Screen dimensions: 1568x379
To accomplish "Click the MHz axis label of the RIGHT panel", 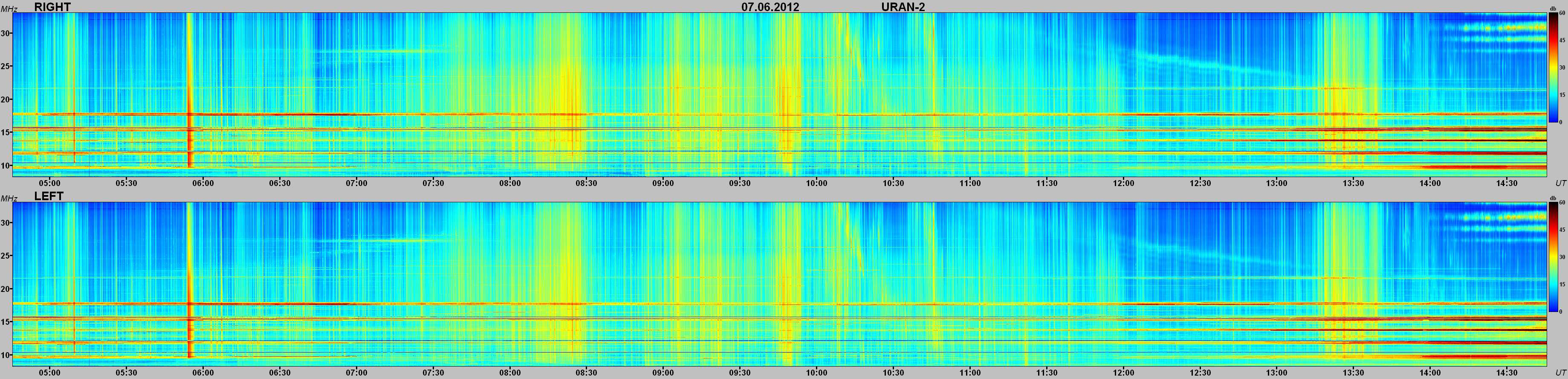I will pyautogui.click(x=9, y=9).
